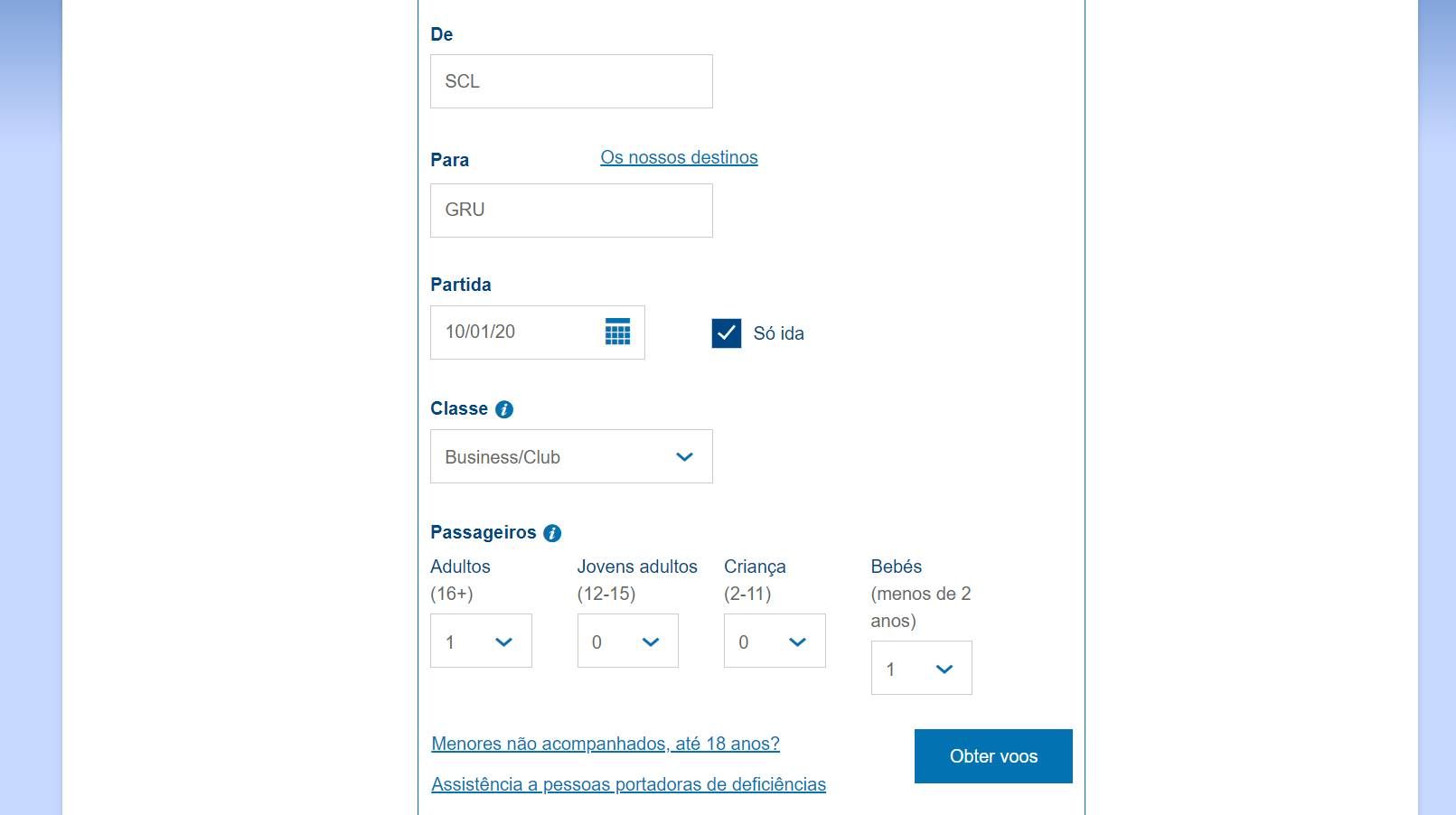Screen dimensions: 1456x815
Task: Click the Passageiros info icon
Action: coord(552,533)
